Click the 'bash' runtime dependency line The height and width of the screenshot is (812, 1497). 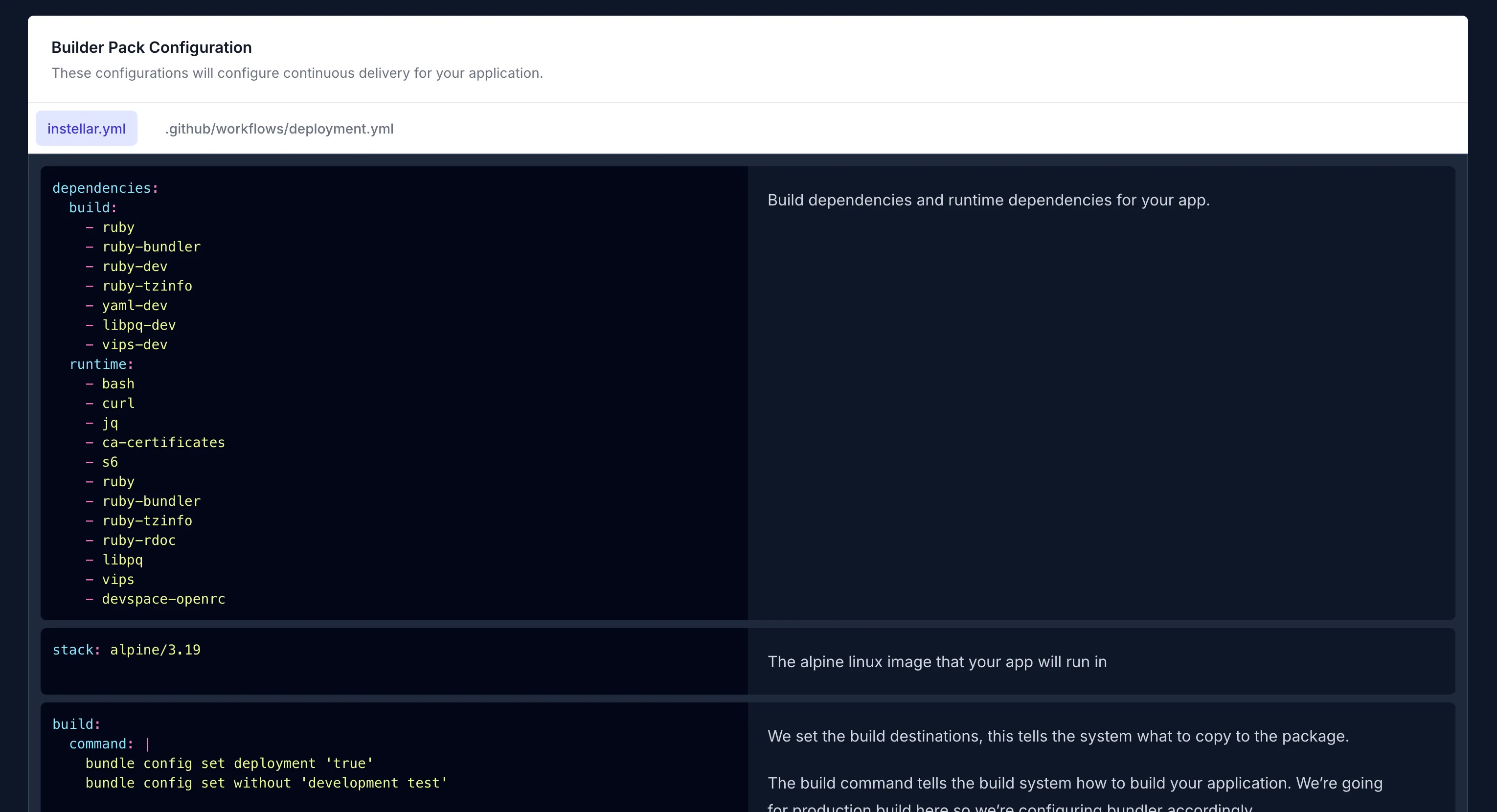(x=110, y=383)
